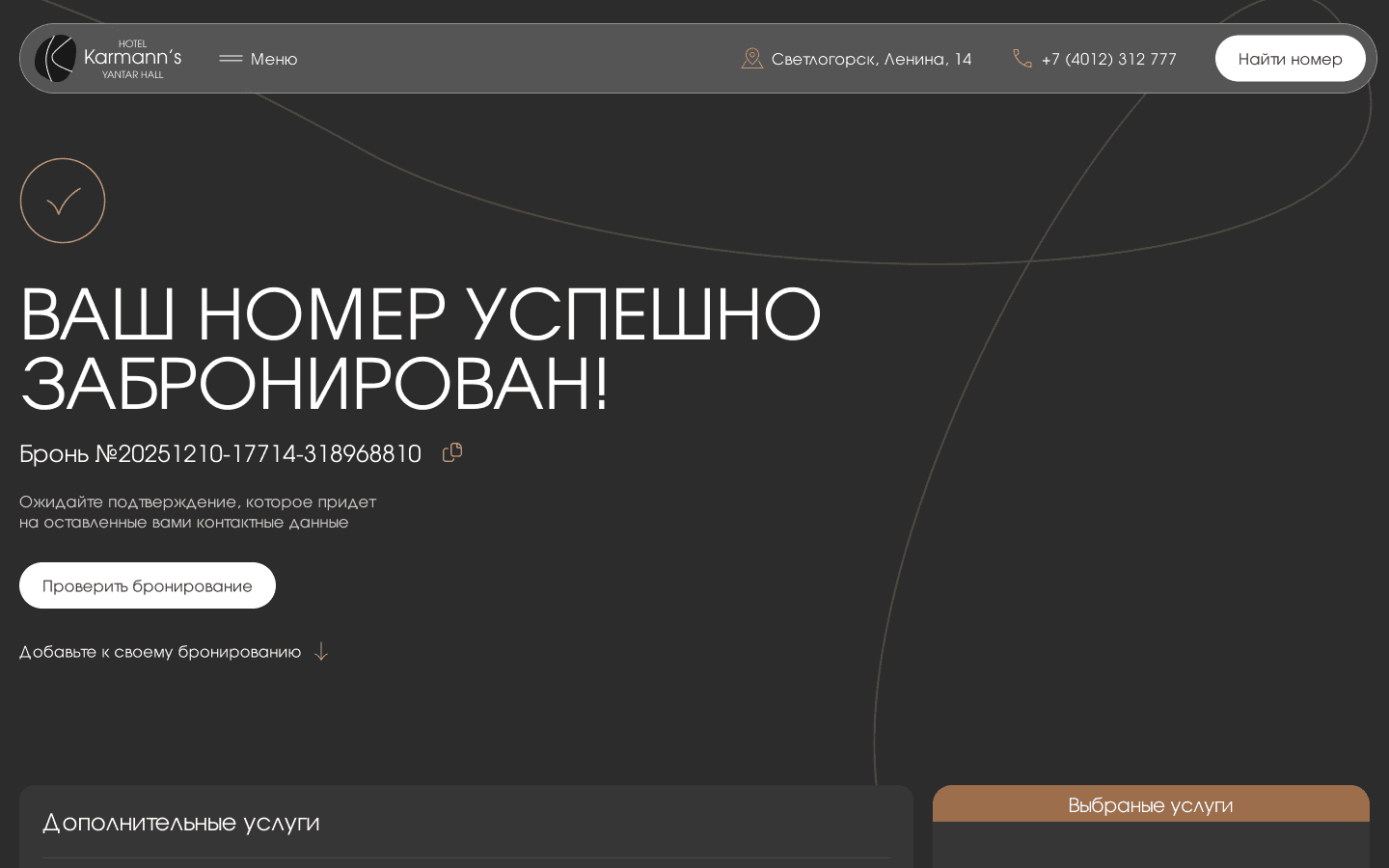Image resolution: width=1389 pixels, height=868 pixels.
Task: Call the +7 (4012) 312 777 phone link
Action: point(1109,58)
